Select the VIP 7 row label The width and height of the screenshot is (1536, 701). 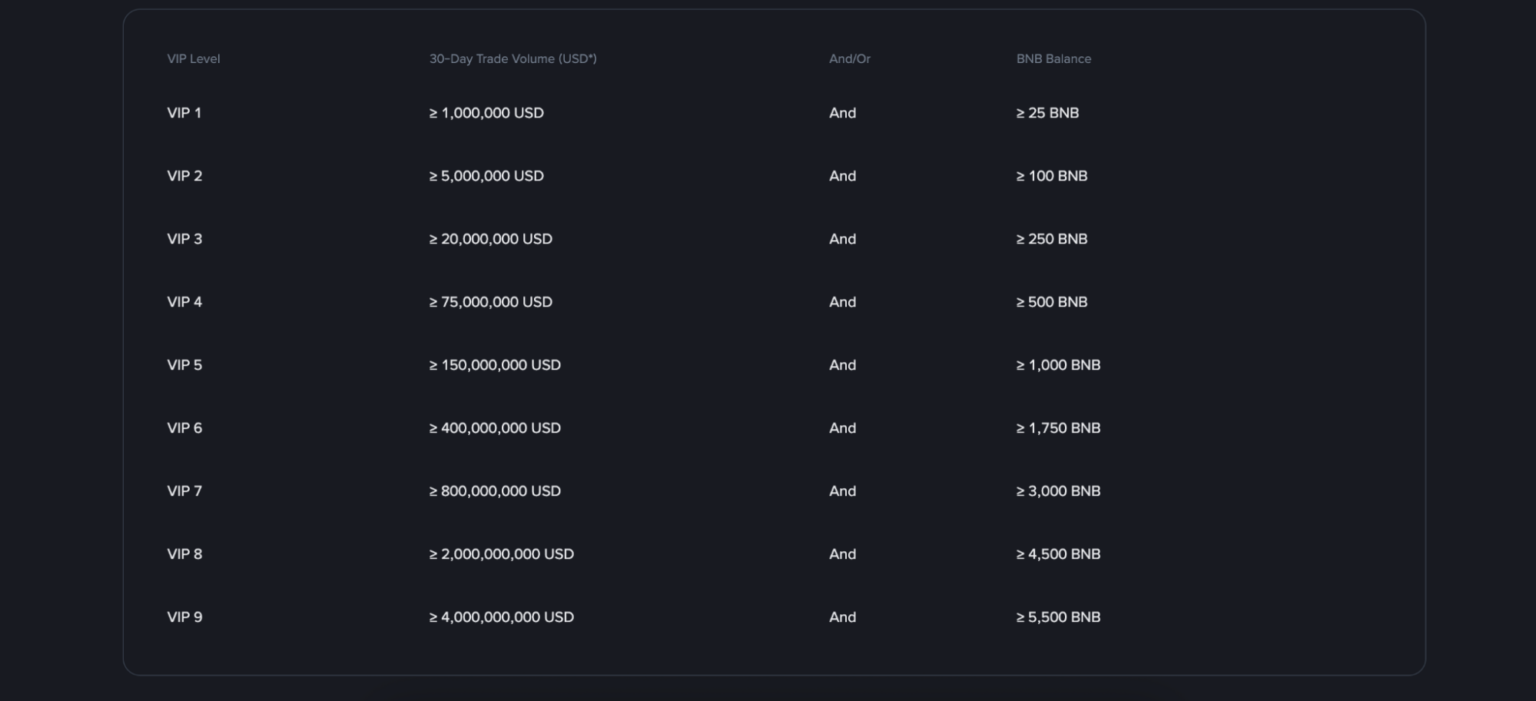pos(184,491)
